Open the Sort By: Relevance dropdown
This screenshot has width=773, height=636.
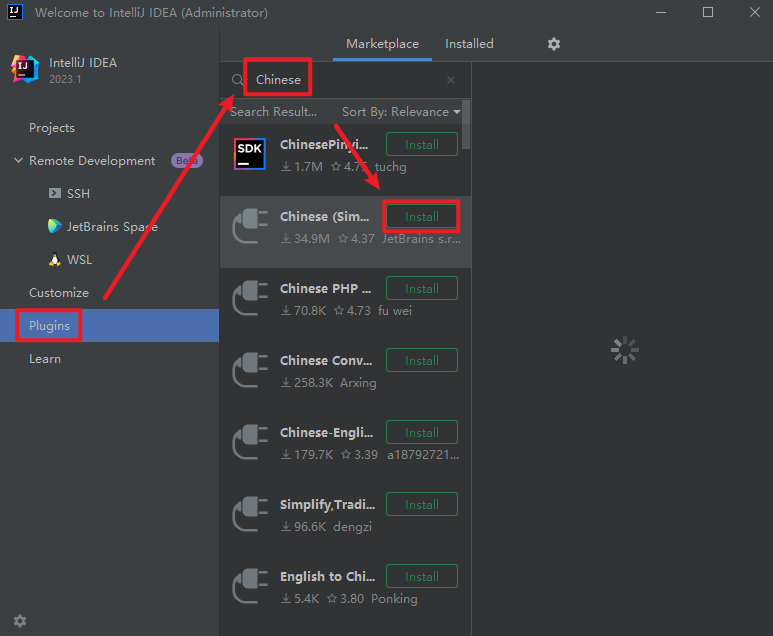[401, 112]
